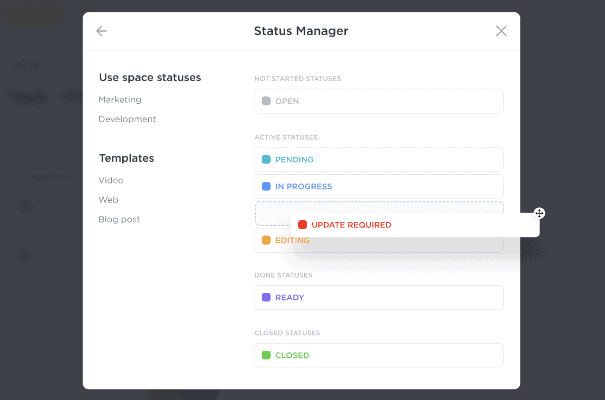
Task: Close the Status Manager dialog
Action: [x=501, y=31]
